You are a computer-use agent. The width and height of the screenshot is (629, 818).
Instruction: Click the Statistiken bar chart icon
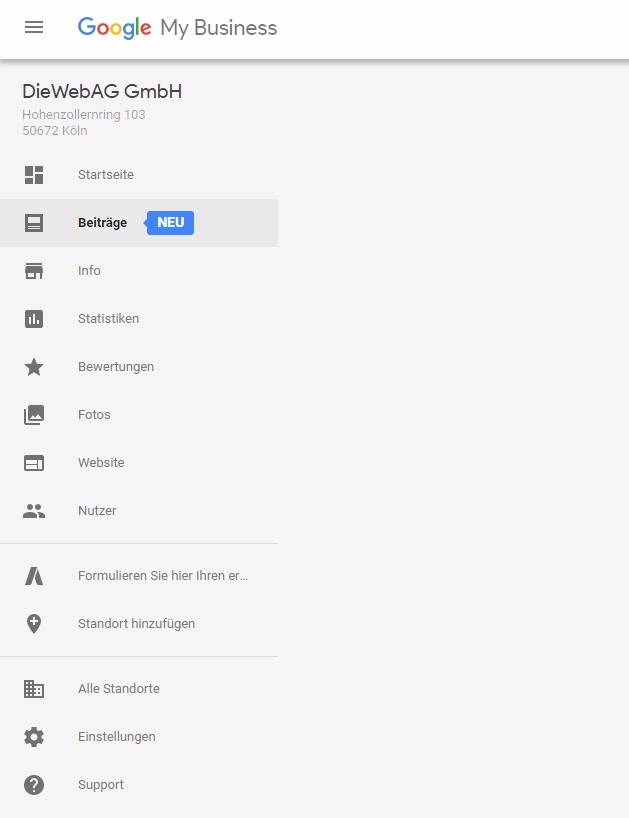[x=34, y=319]
